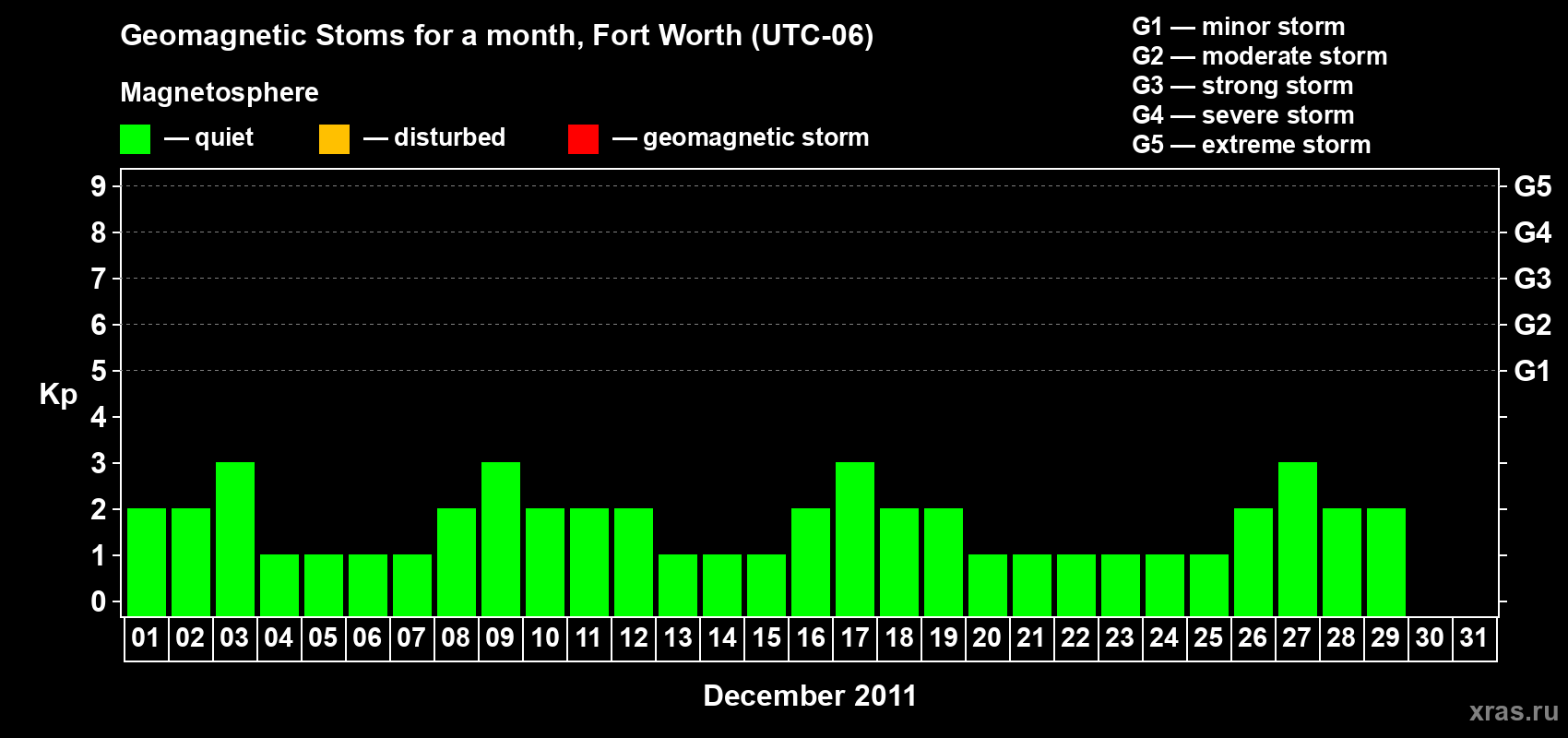
Task: Click the G3 strong storm legend line
Action: pos(1242,86)
